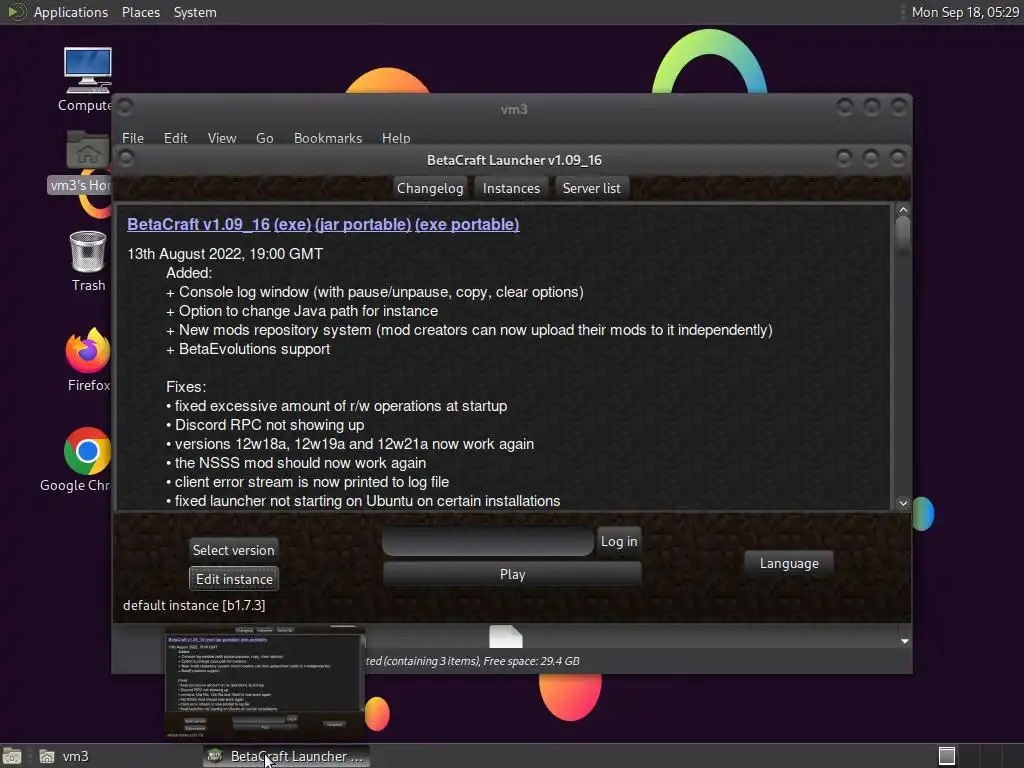Click '13th August 2022, 19:00 GMT' text

pos(225,253)
